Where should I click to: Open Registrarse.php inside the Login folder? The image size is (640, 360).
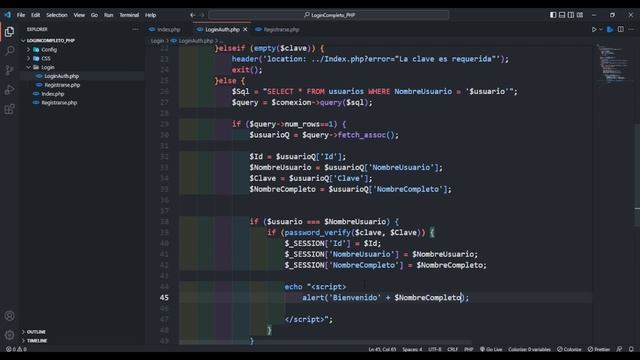62,85
